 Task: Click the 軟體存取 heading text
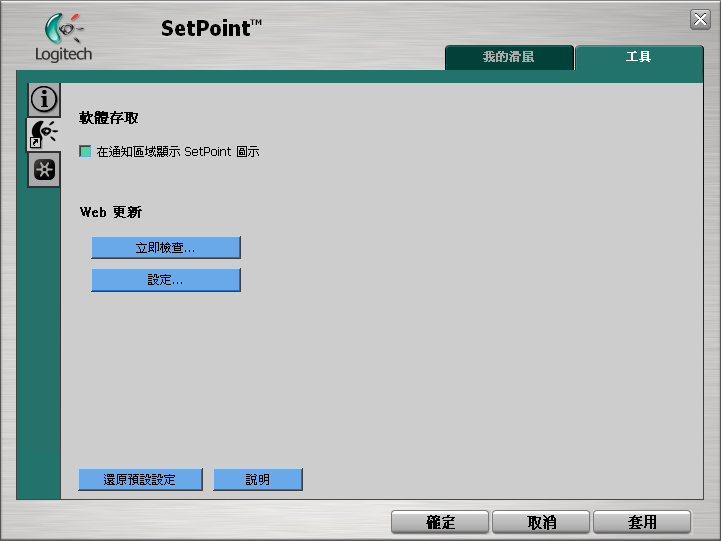point(109,118)
